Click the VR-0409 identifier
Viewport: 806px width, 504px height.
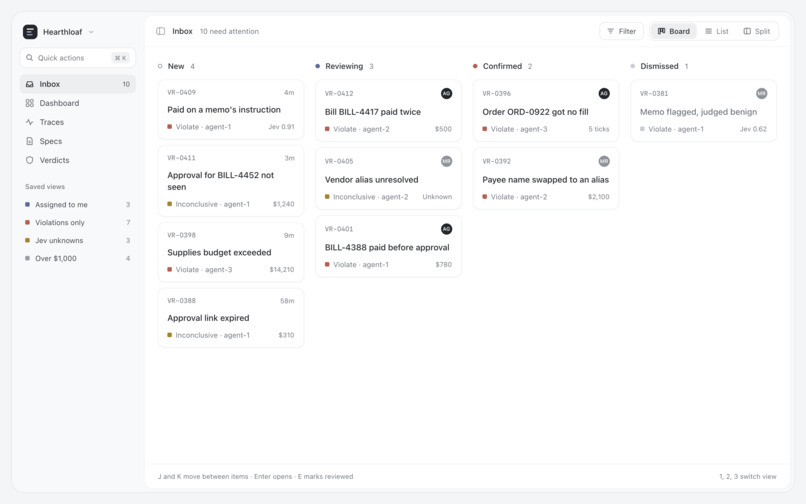coord(181,93)
